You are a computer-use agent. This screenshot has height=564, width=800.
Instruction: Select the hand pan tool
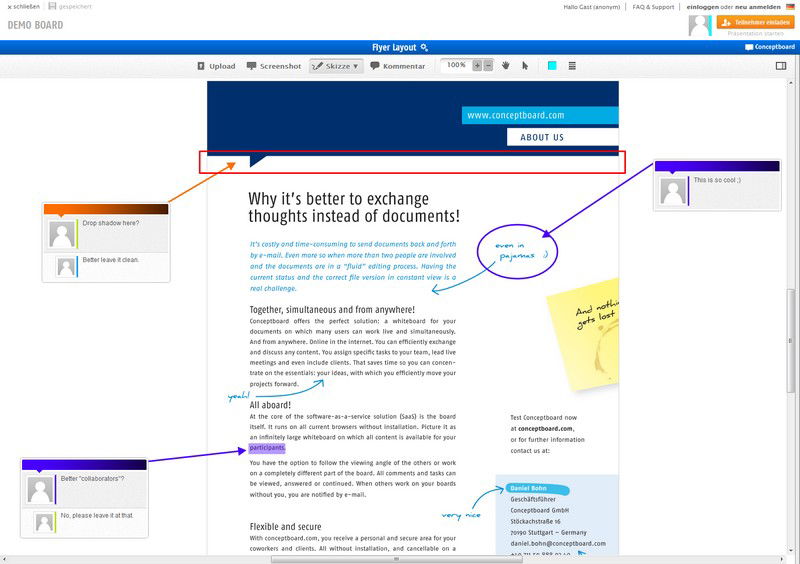[x=506, y=65]
